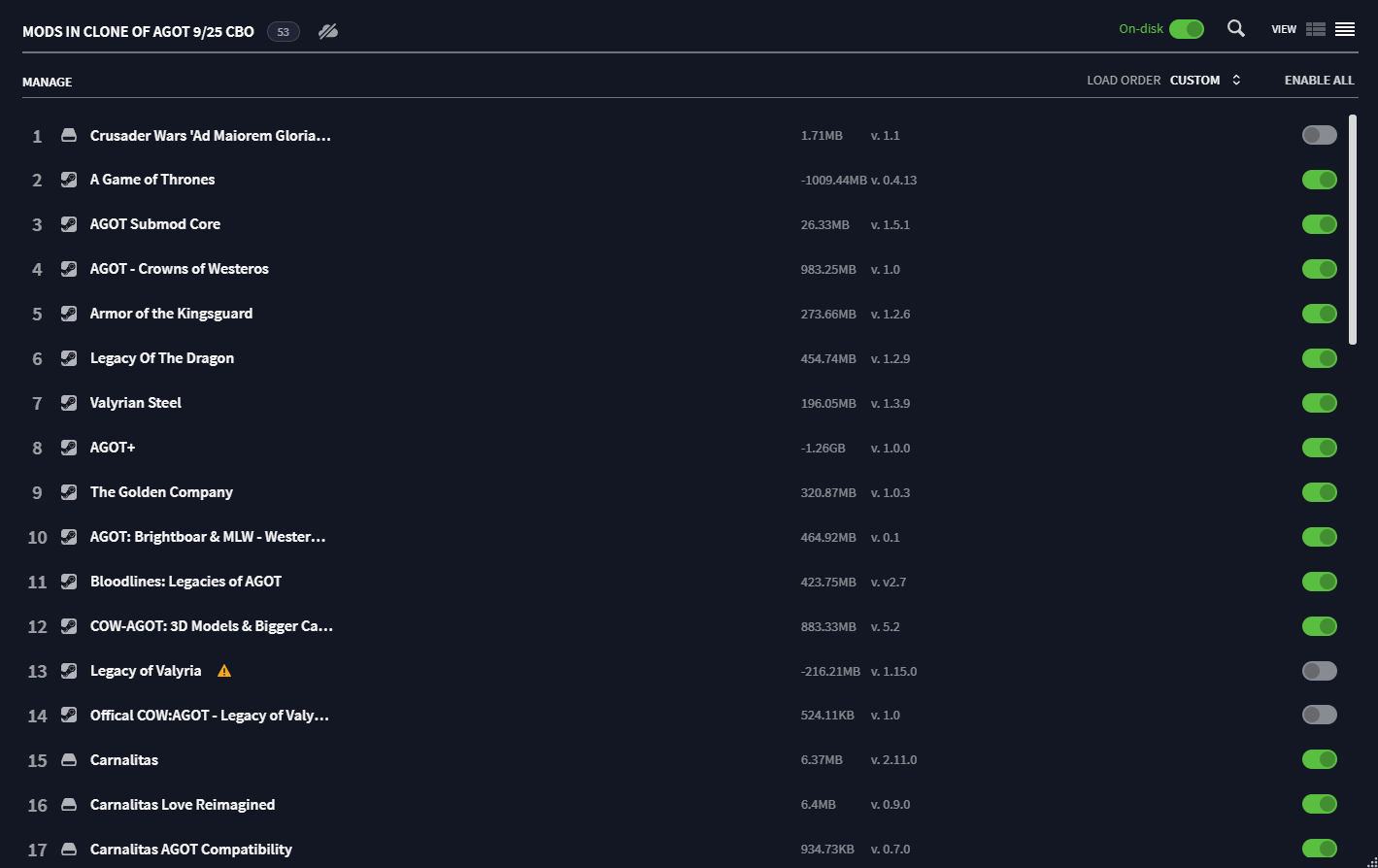The height and width of the screenshot is (868, 1378).
Task: Click the Steam icon for Valyrian Steel
Action: [69, 403]
